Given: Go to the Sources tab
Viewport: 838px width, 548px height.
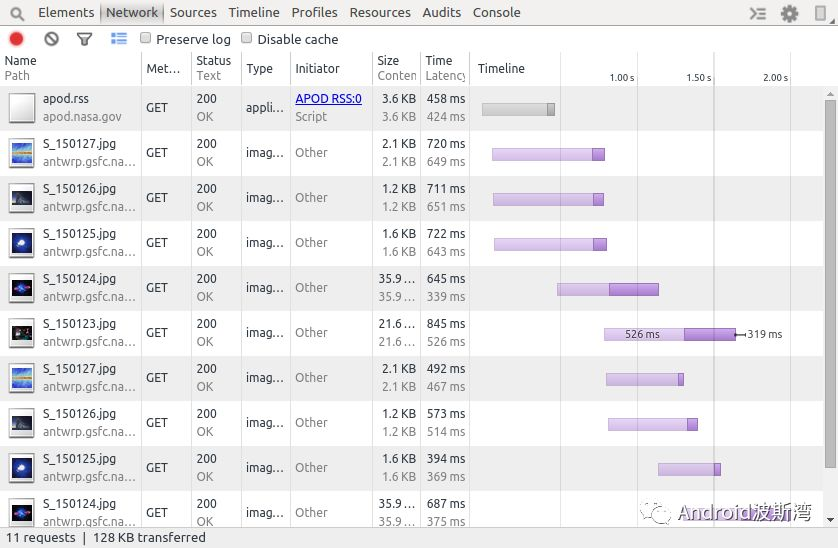Looking at the screenshot, I should click(193, 13).
